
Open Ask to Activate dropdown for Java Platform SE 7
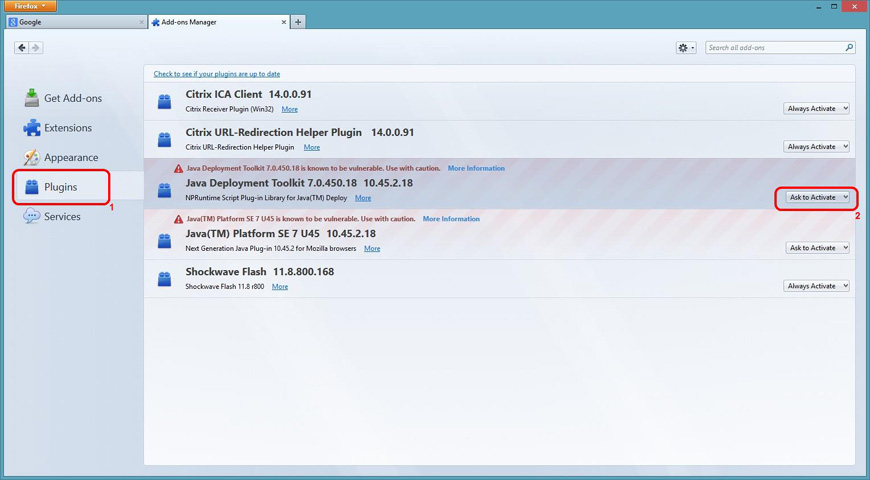point(817,247)
